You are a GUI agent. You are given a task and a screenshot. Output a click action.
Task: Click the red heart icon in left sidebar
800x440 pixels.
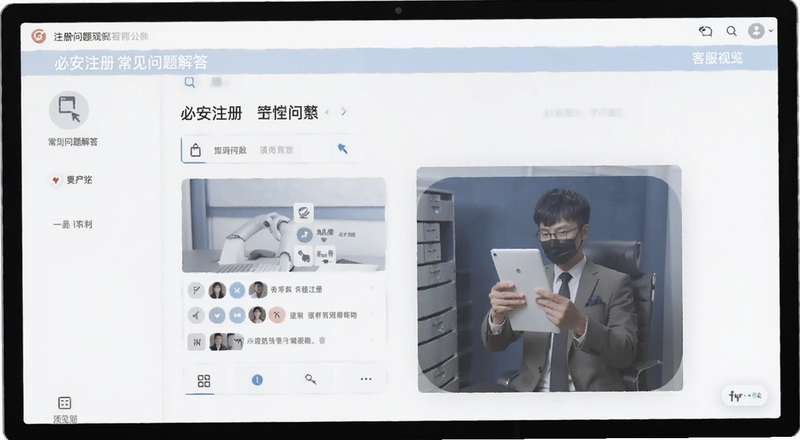pos(55,180)
